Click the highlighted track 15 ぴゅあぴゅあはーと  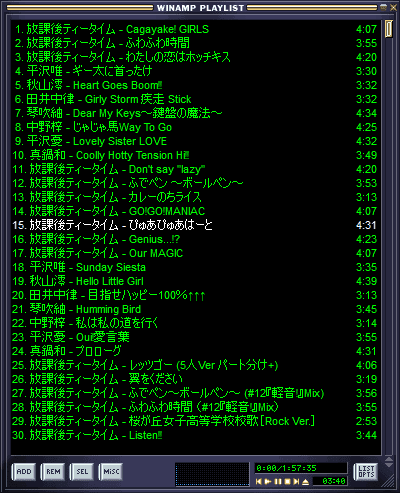pos(196,225)
